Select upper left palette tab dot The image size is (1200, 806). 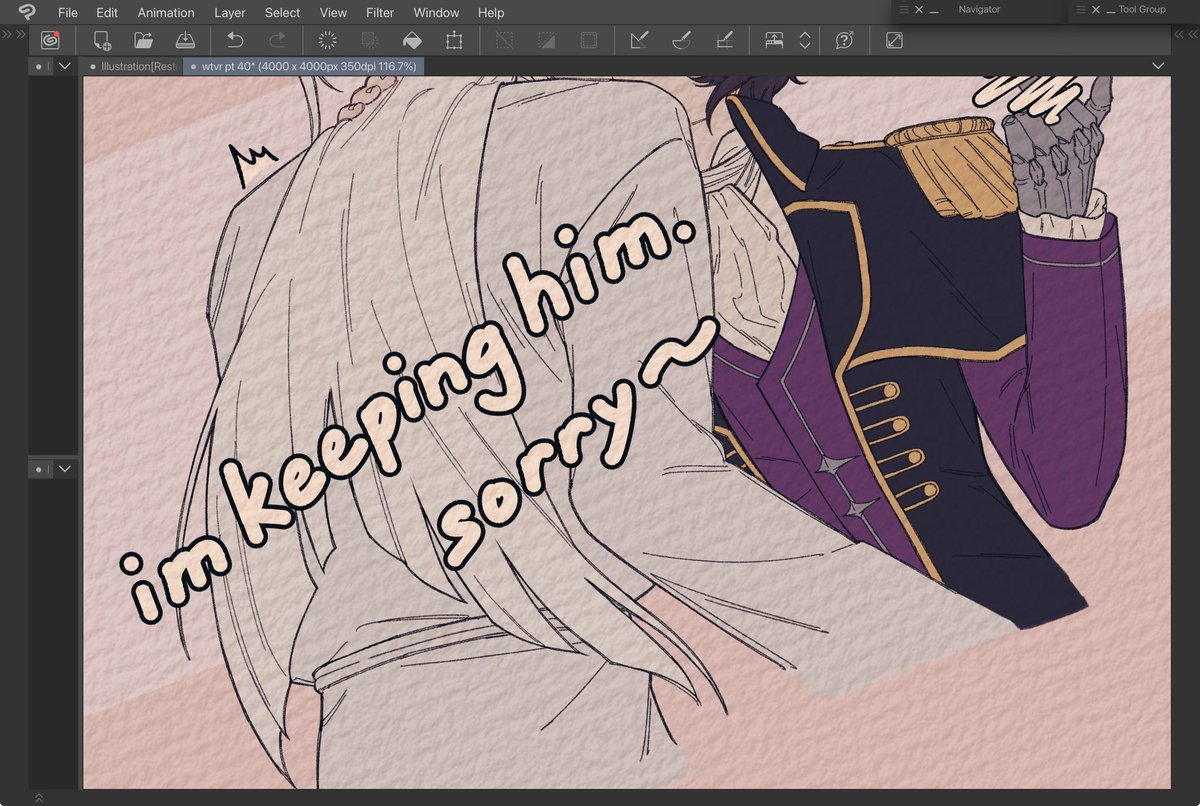40,66
